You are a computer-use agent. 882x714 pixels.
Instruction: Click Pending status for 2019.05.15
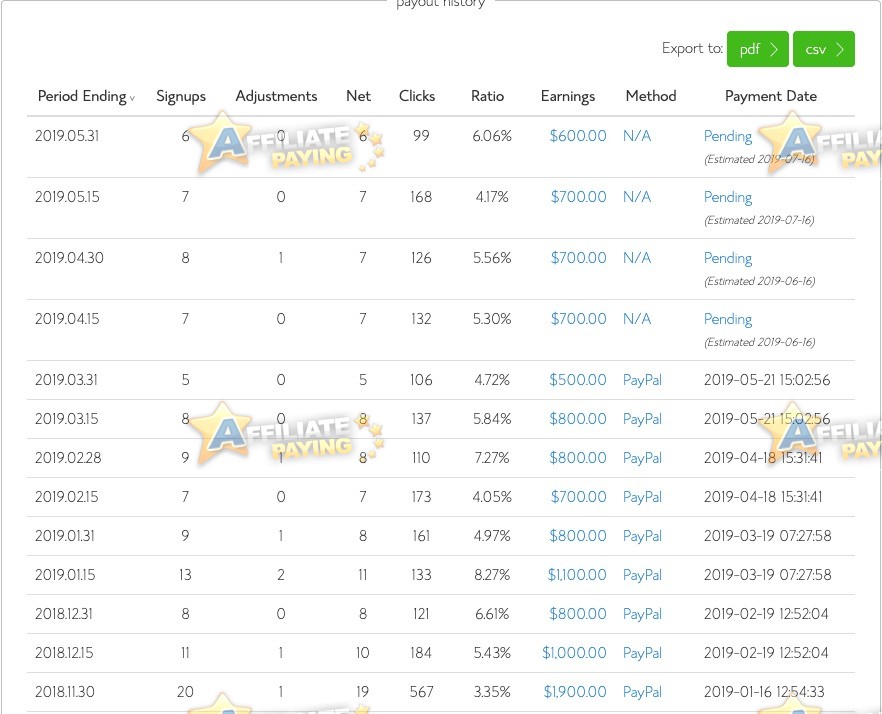coord(728,197)
